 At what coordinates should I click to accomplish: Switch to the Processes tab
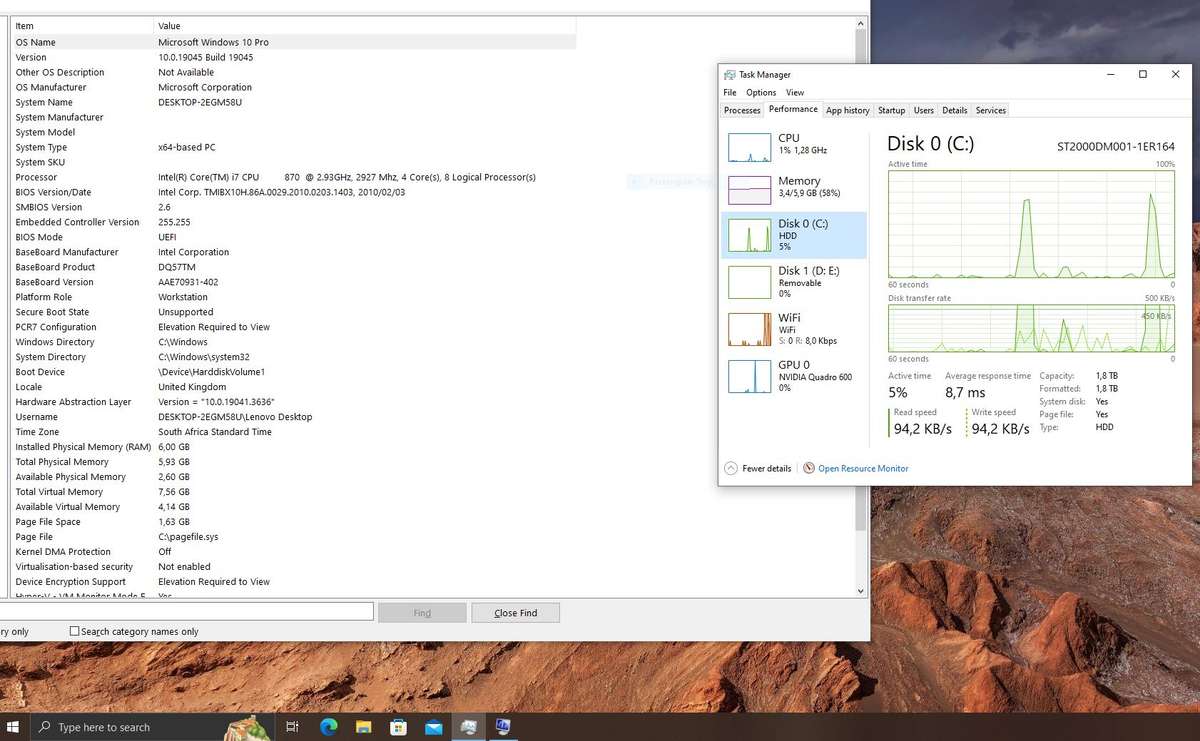click(741, 110)
